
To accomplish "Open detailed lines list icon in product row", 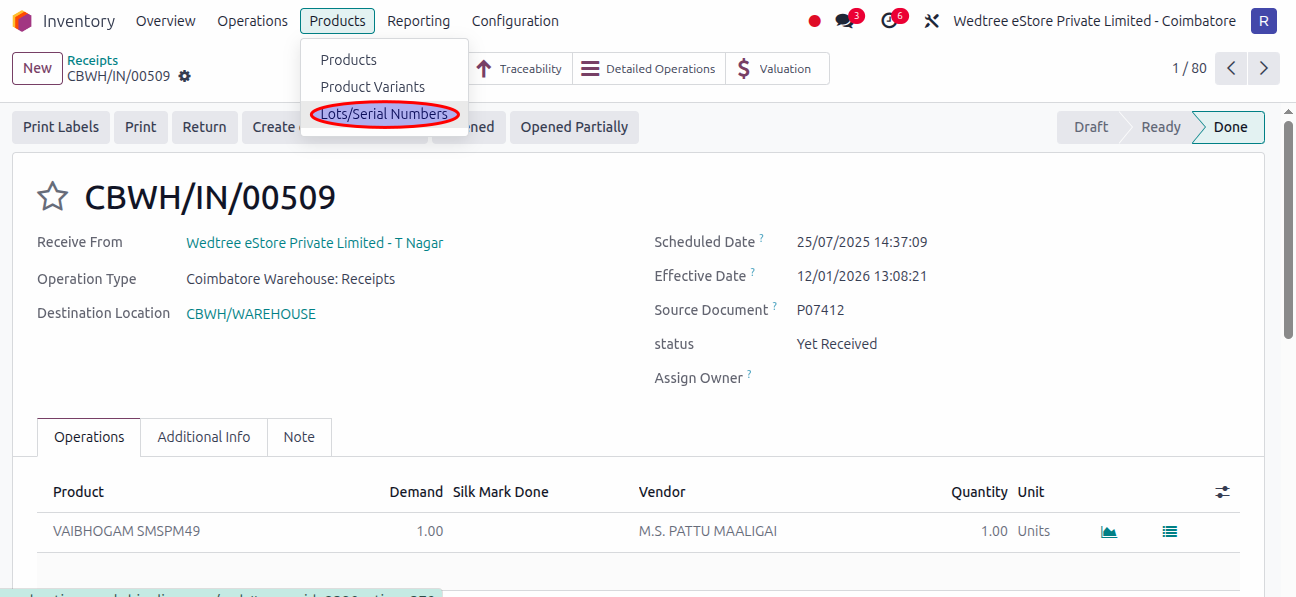I will (x=1169, y=532).
